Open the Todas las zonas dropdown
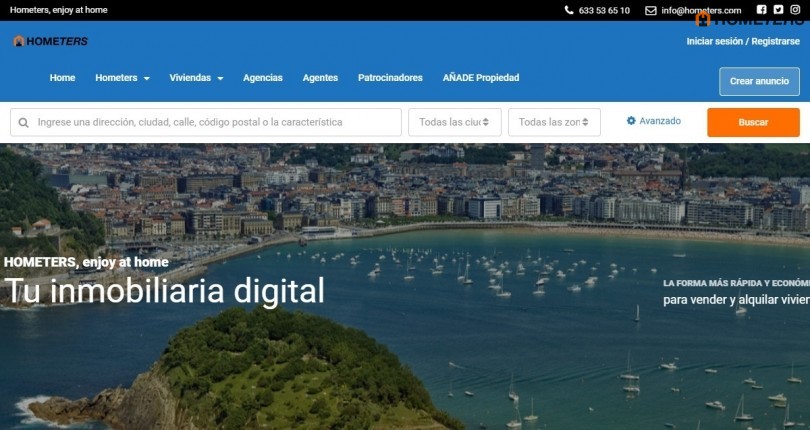Image resolution: width=810 pixels, height=430 pixels. (554, 122)
